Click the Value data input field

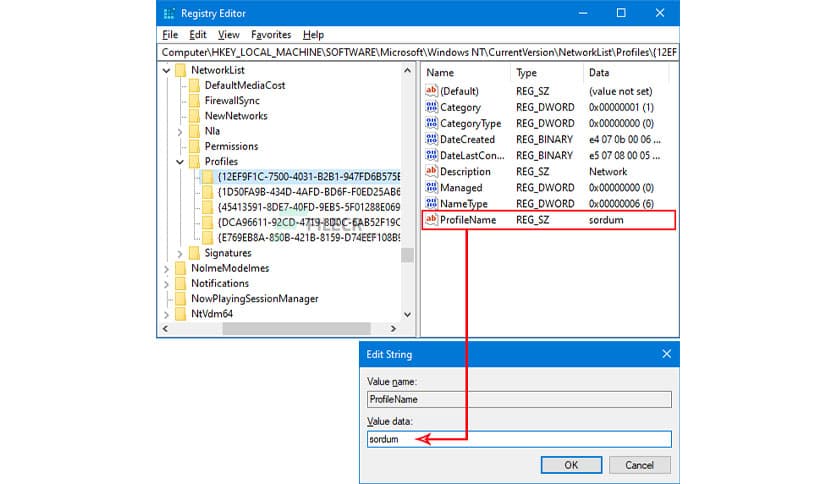[x=519, y=439]
